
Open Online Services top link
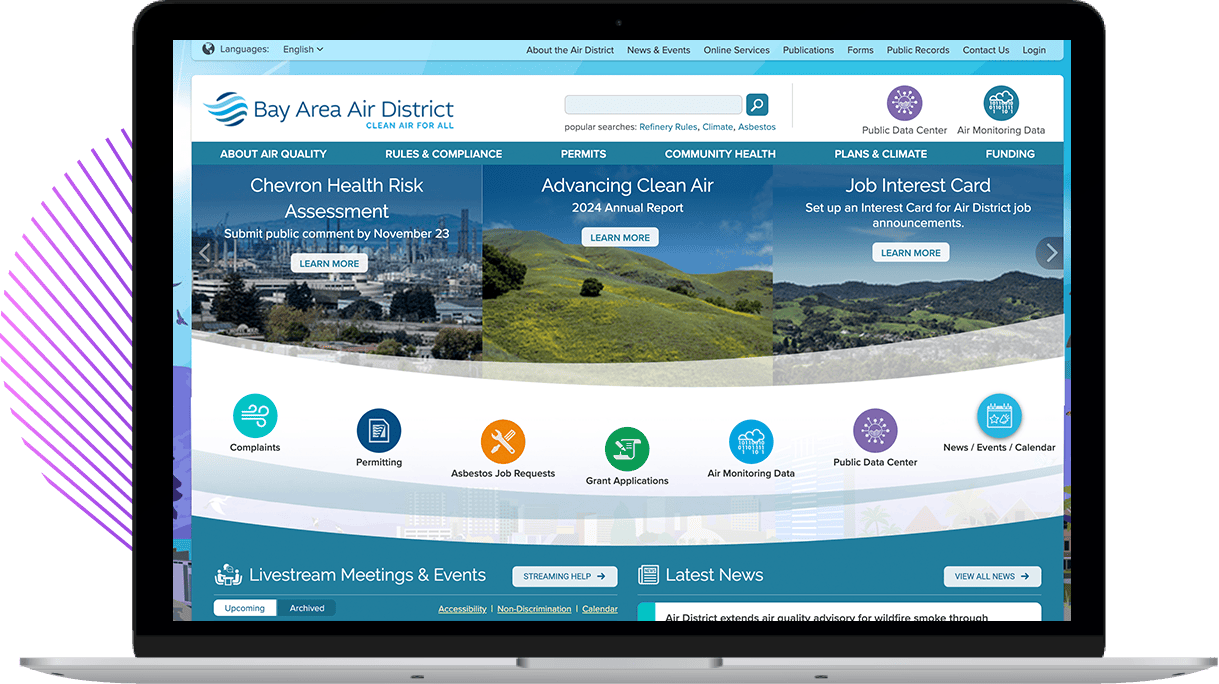tap(736, 50)
